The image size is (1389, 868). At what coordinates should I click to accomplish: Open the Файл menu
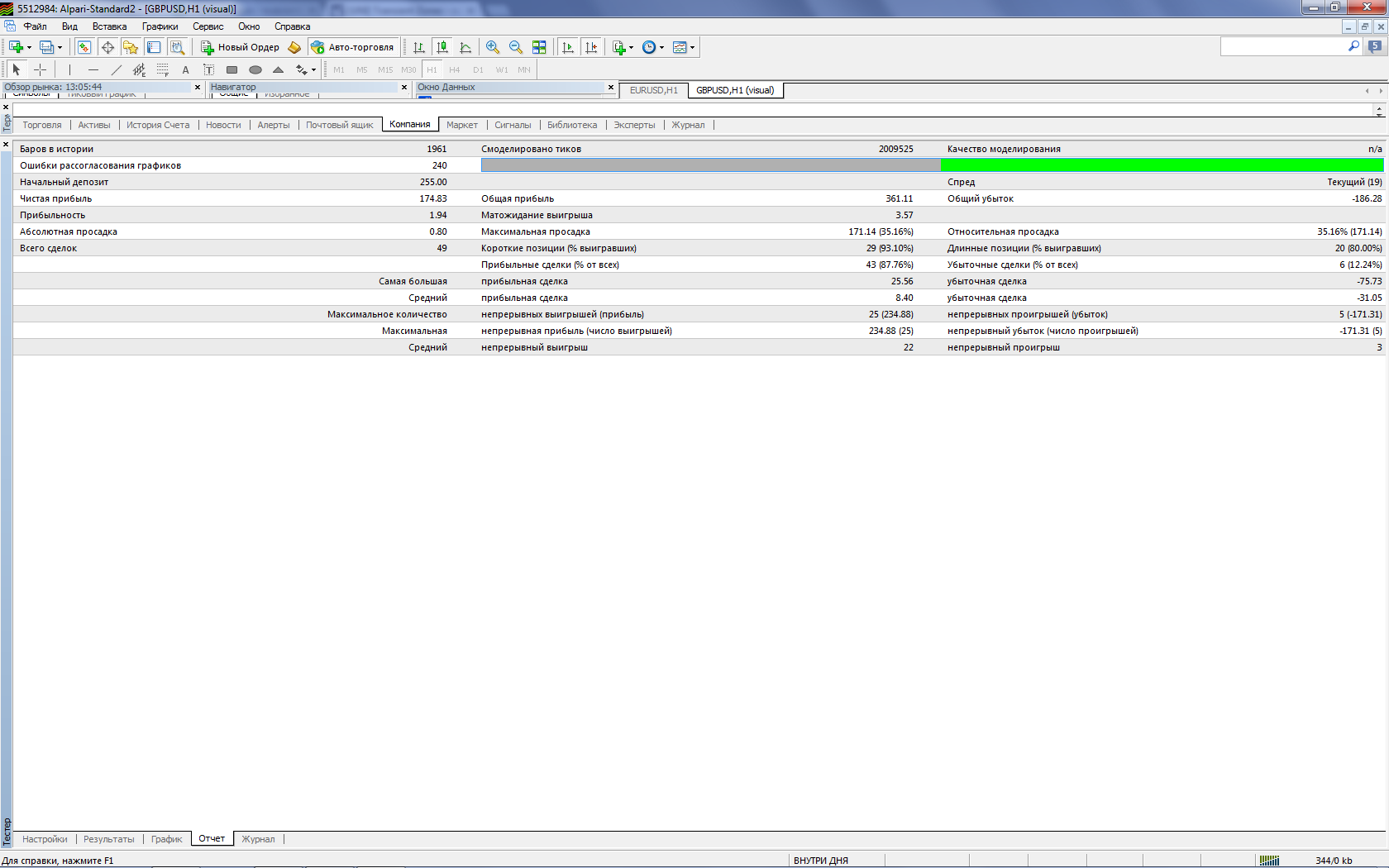point(35,26)
